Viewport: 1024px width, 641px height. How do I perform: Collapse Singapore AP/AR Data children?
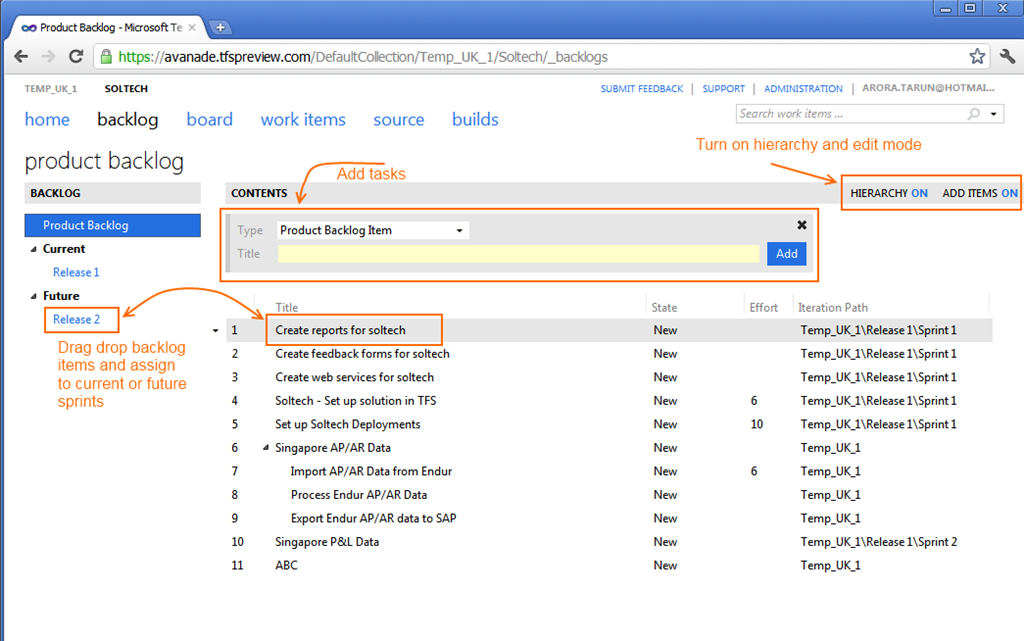(266, 448)
